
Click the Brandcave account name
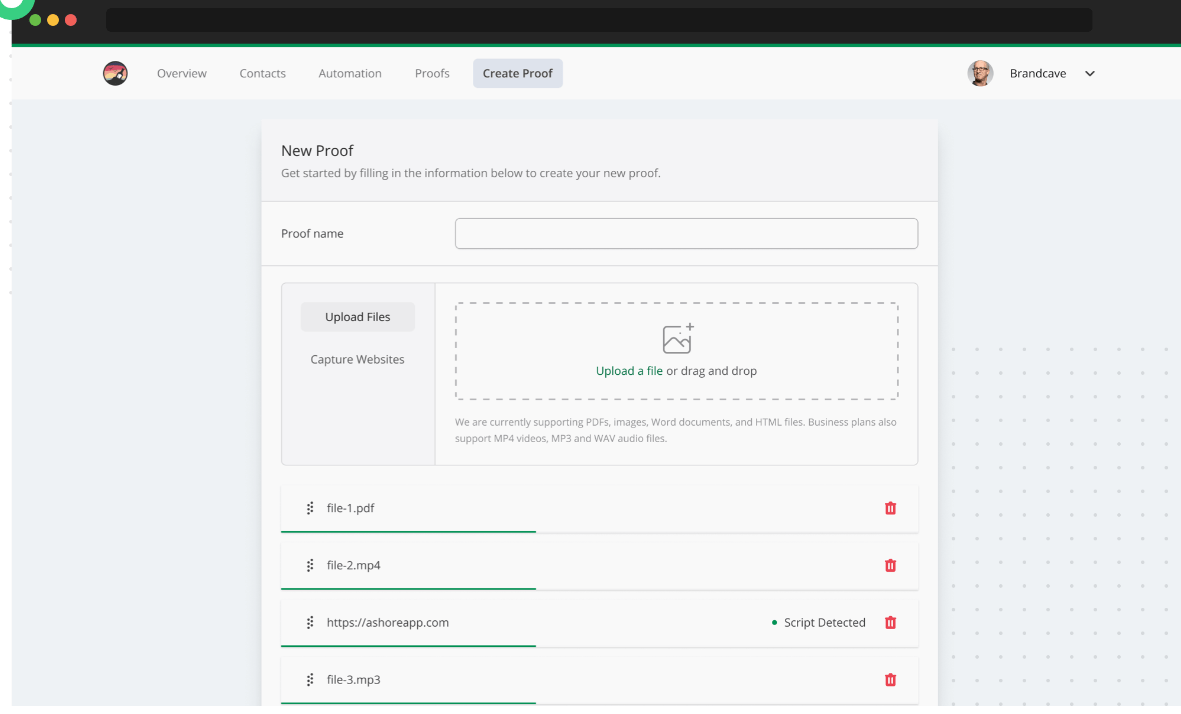pyautogui.click(x=1037, y=73)
